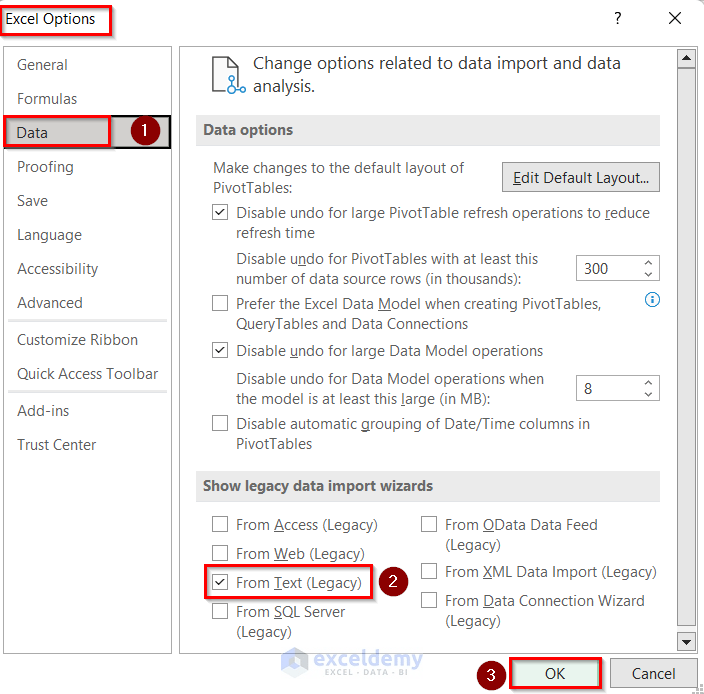
Task: Uncheck From Text (Legacy) checkbox
Action: [x=220, y=583]
